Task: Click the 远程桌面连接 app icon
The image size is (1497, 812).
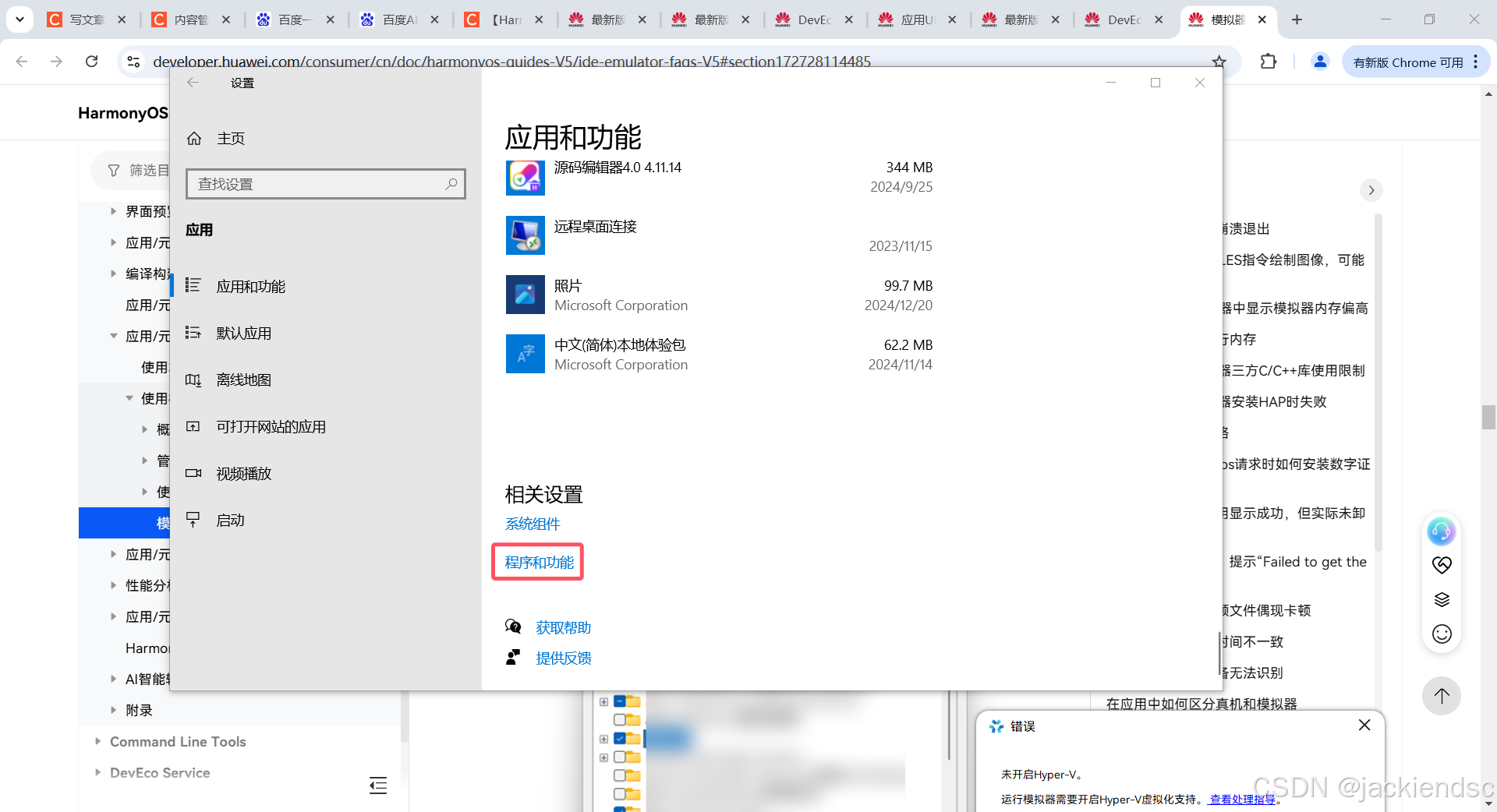Action: coord(525,235)
